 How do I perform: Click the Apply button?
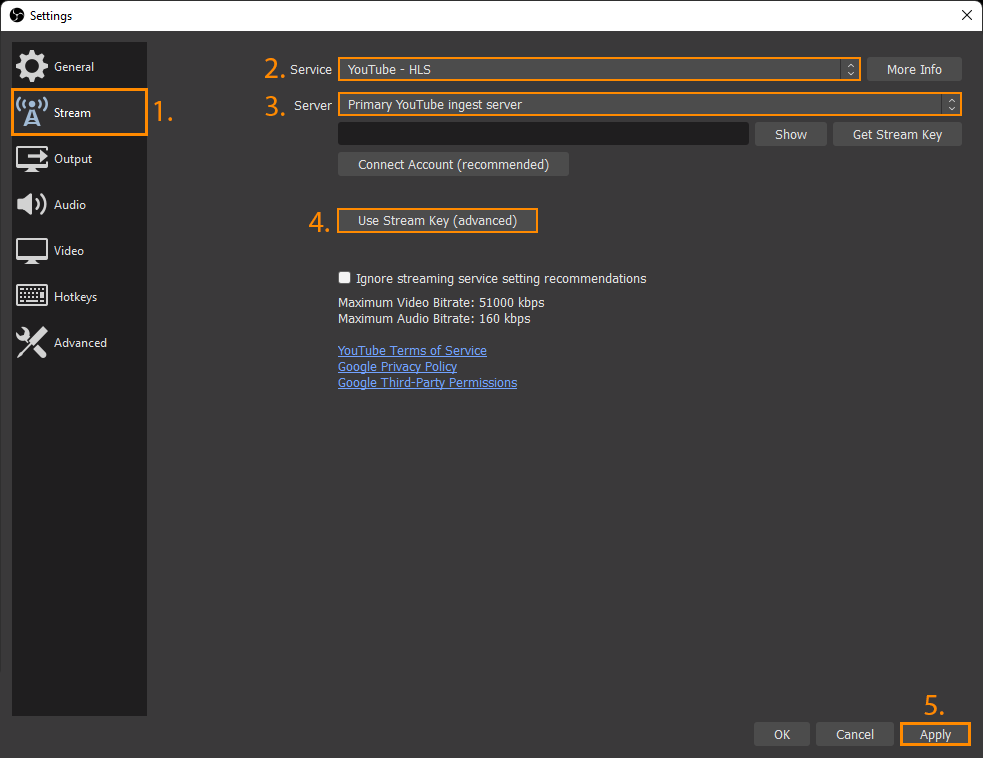click(935, 734)
